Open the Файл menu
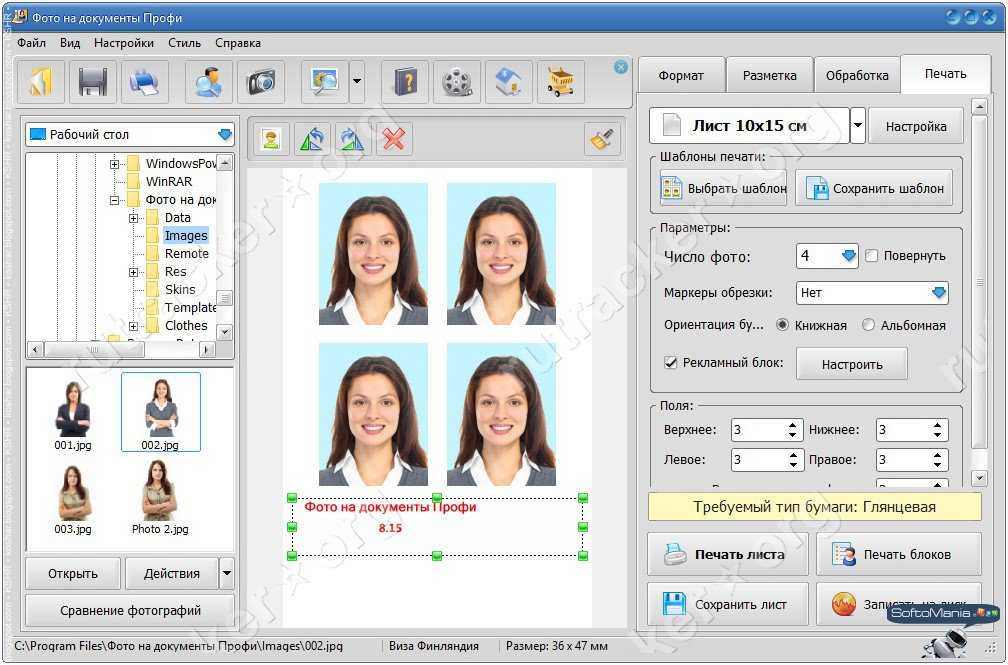 (x=32, y=43)
